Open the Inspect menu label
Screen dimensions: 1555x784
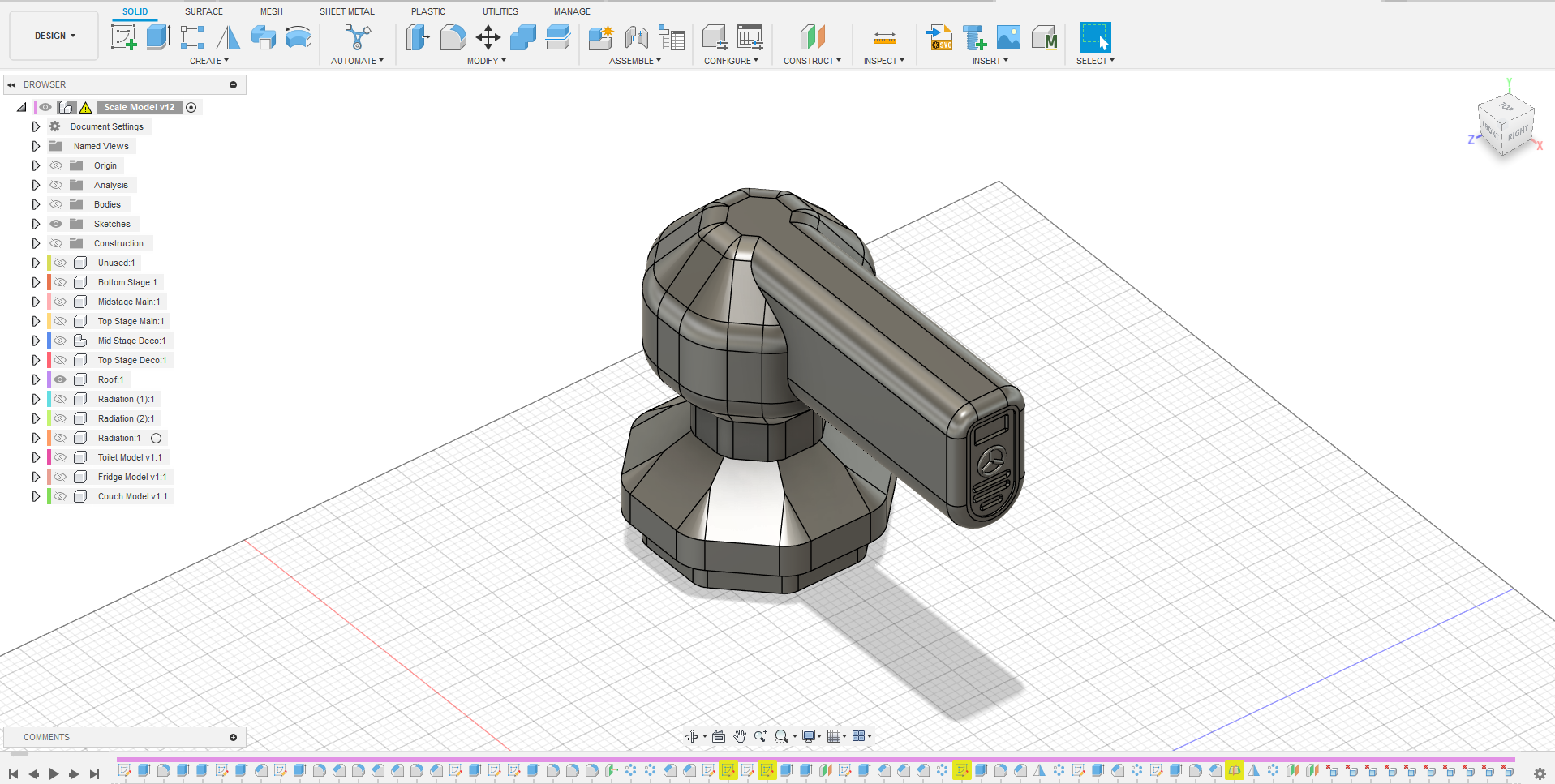click(x=883, y=61)
